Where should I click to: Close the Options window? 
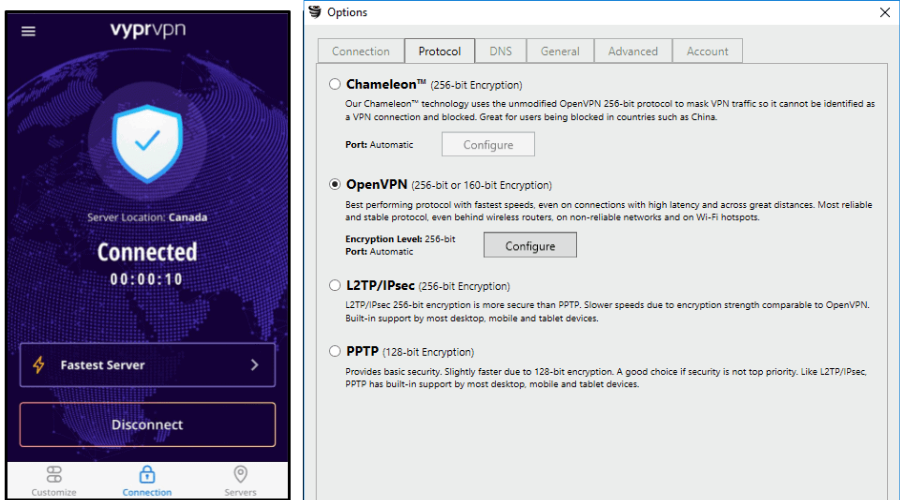(885, 12)
